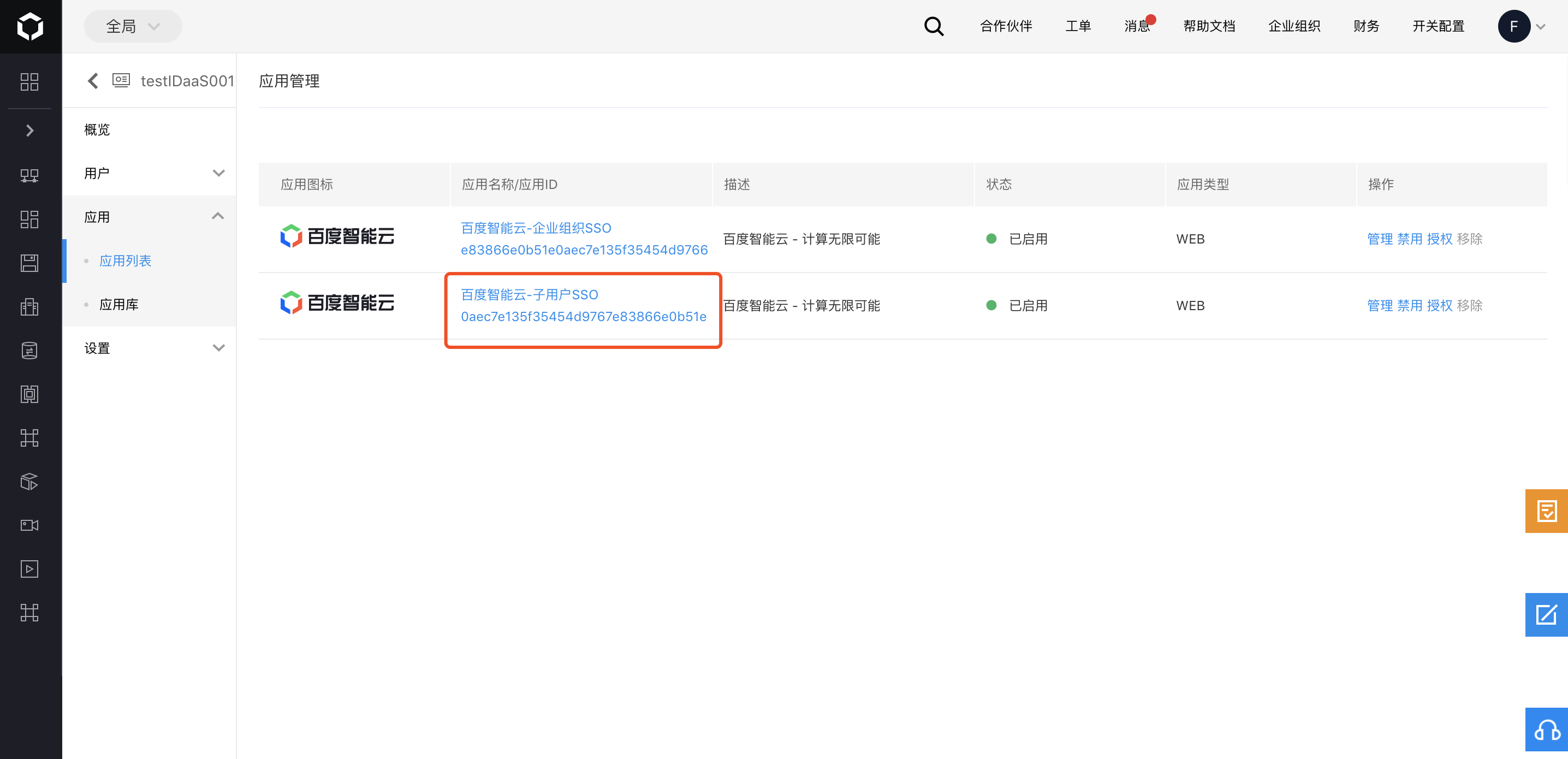Click the testIDaaS001 project name
Image resolution: width=1568 pixels, height=759 pixels.
[187, 81]
